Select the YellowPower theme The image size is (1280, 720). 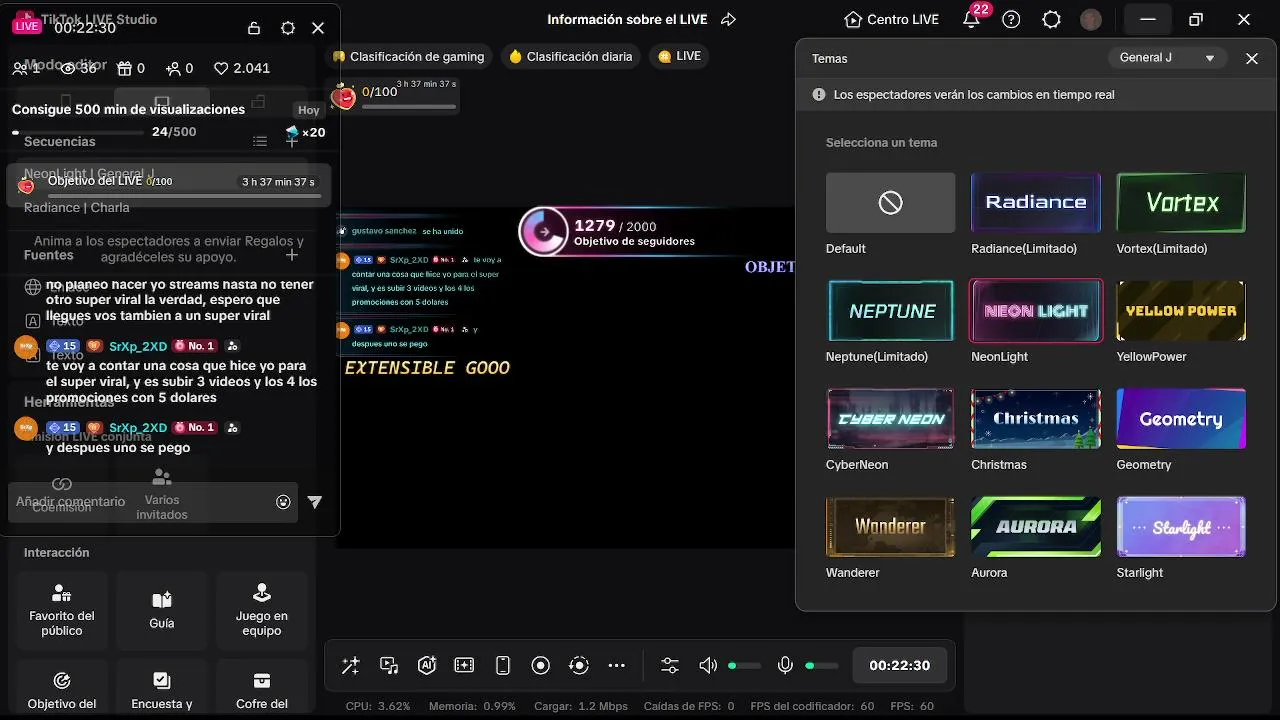click(x=1181, y=311)
